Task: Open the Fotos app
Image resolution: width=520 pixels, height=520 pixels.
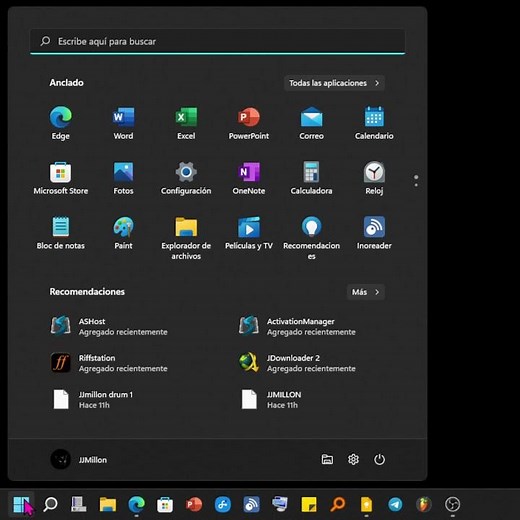Action: pyautogui.click(x=123, y=178)
